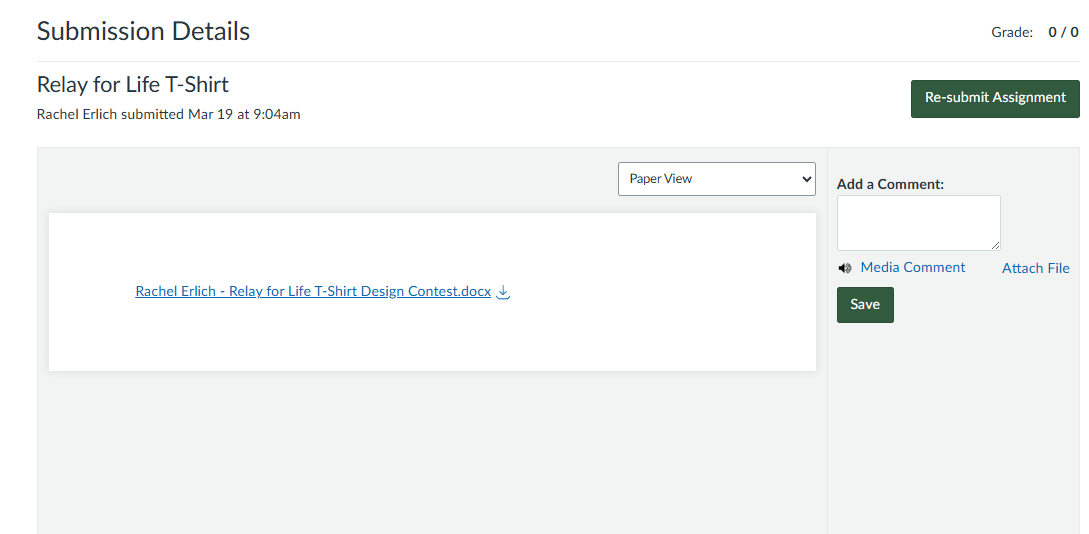Save the comment with the Save button
This screenshot has height=534, width=1089.
tap(865, 305)
